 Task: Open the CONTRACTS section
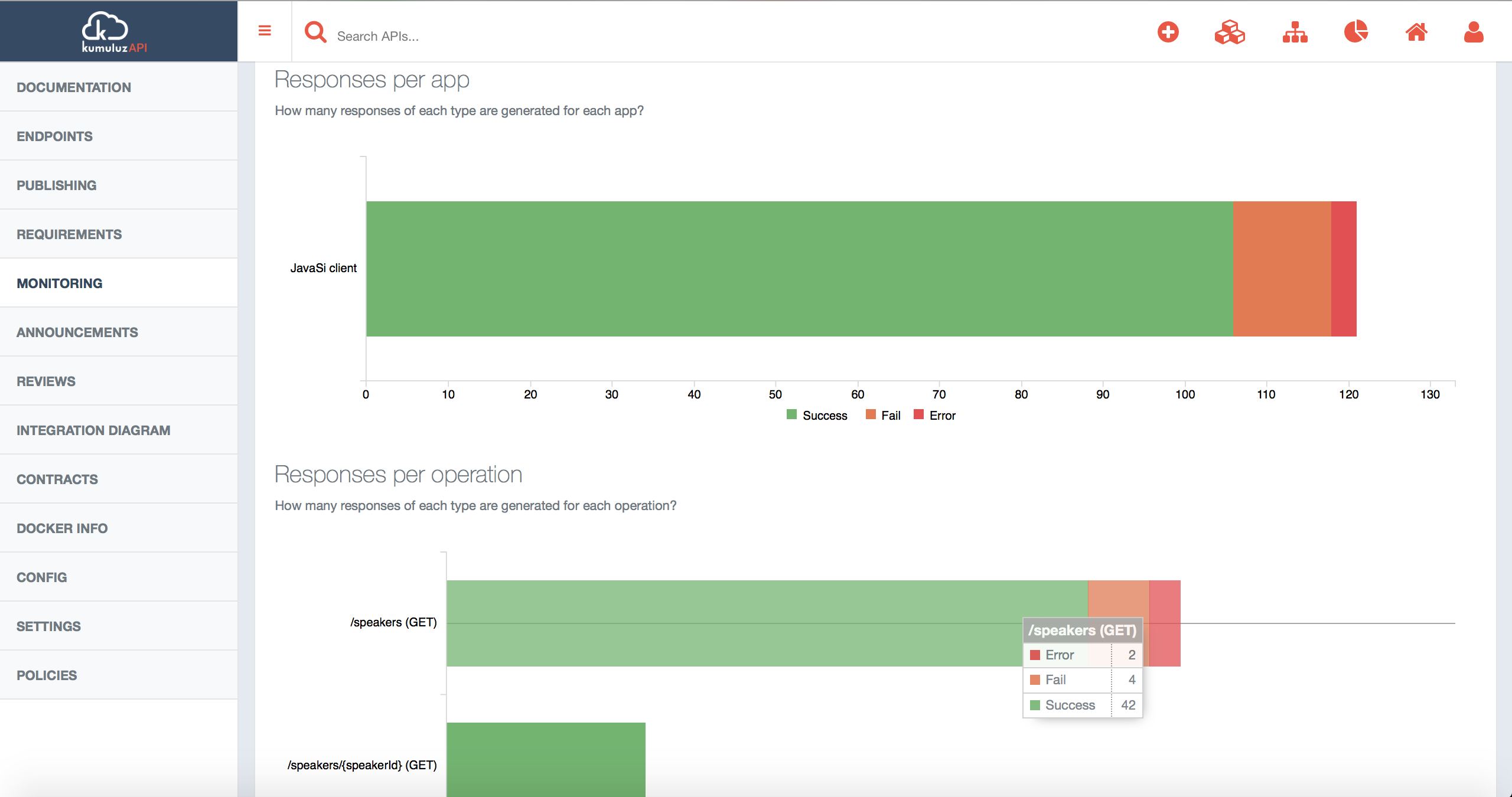[57, 479]
